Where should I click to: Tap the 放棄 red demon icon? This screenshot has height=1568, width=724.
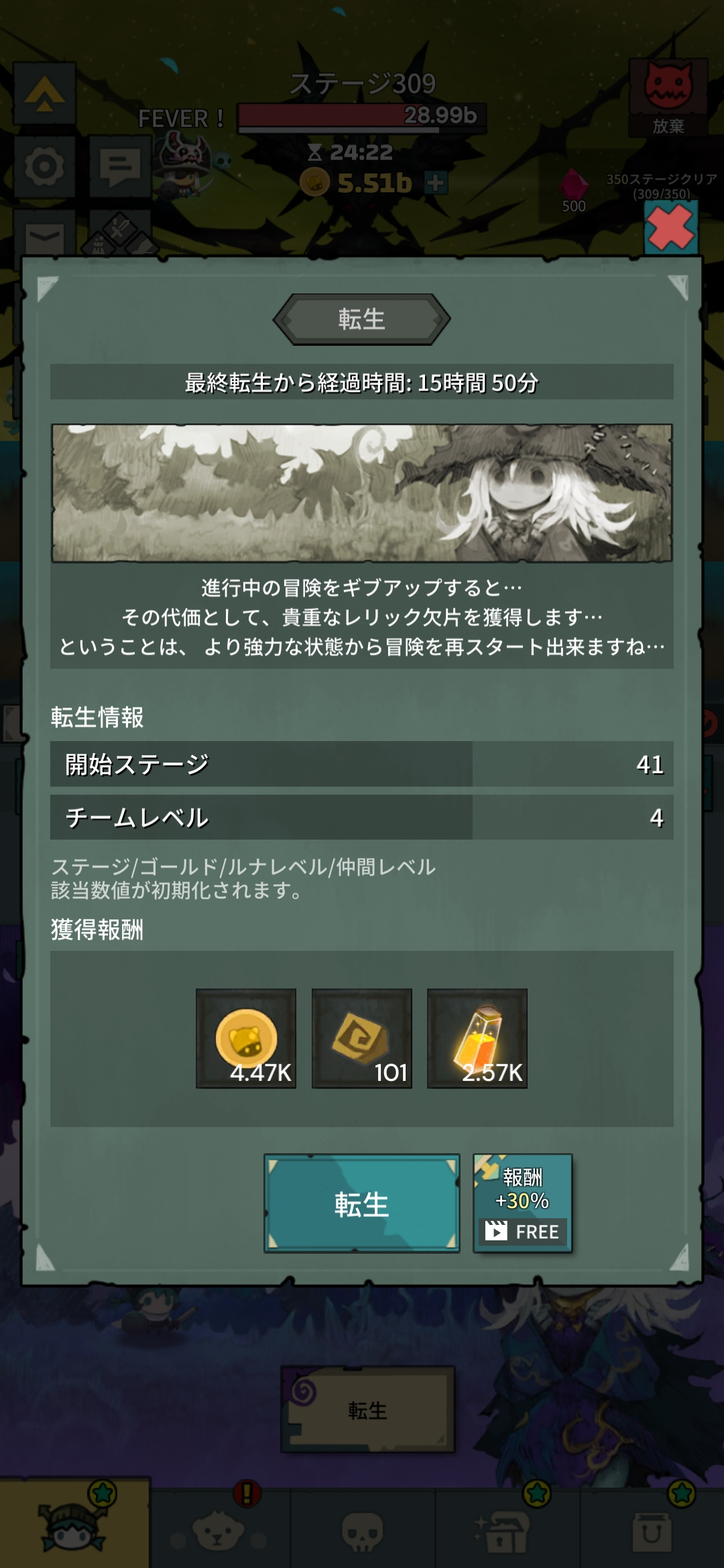pyautogui.click(x=668, y=96)
